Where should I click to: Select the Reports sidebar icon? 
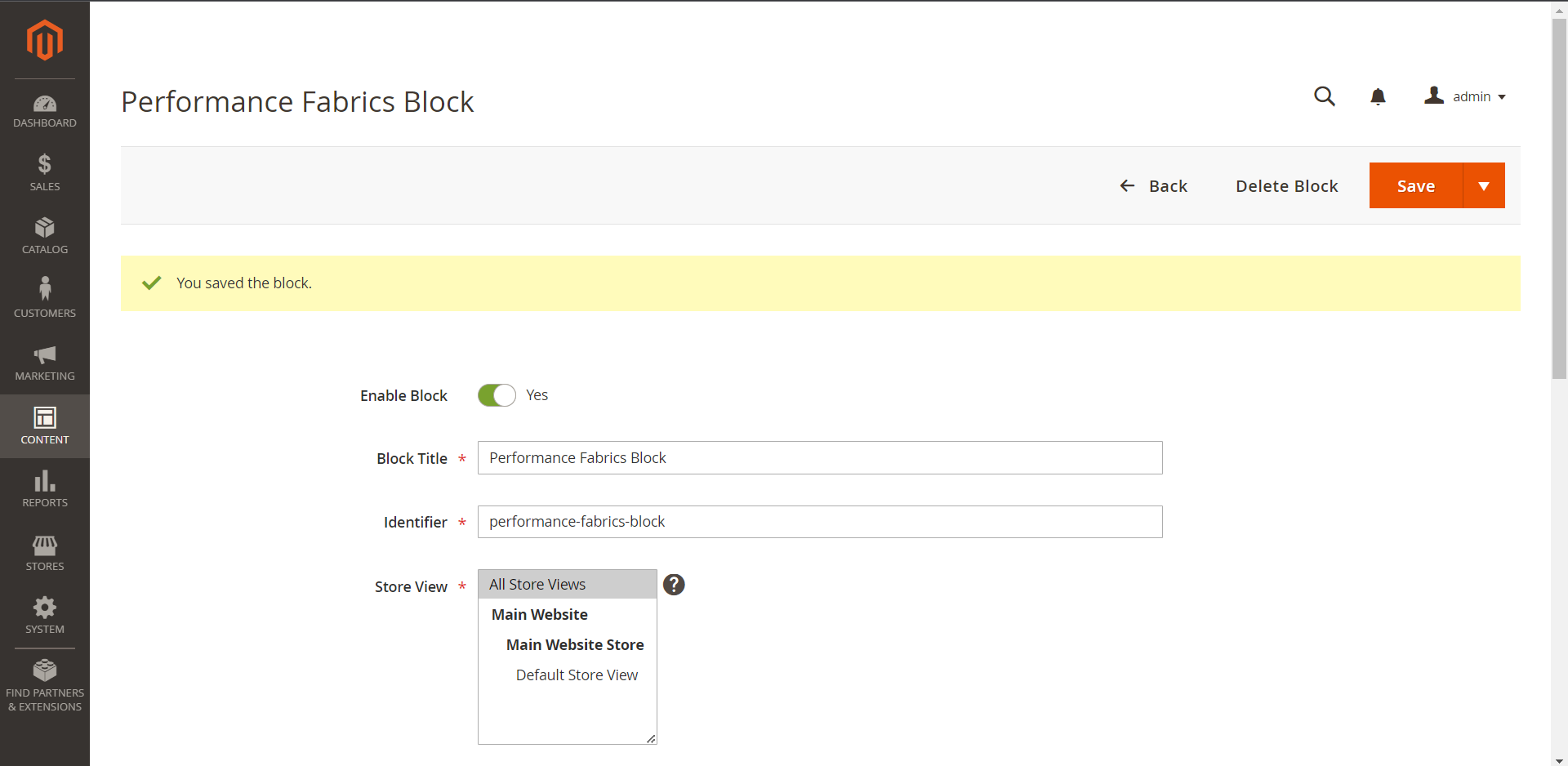click(44, 488)
